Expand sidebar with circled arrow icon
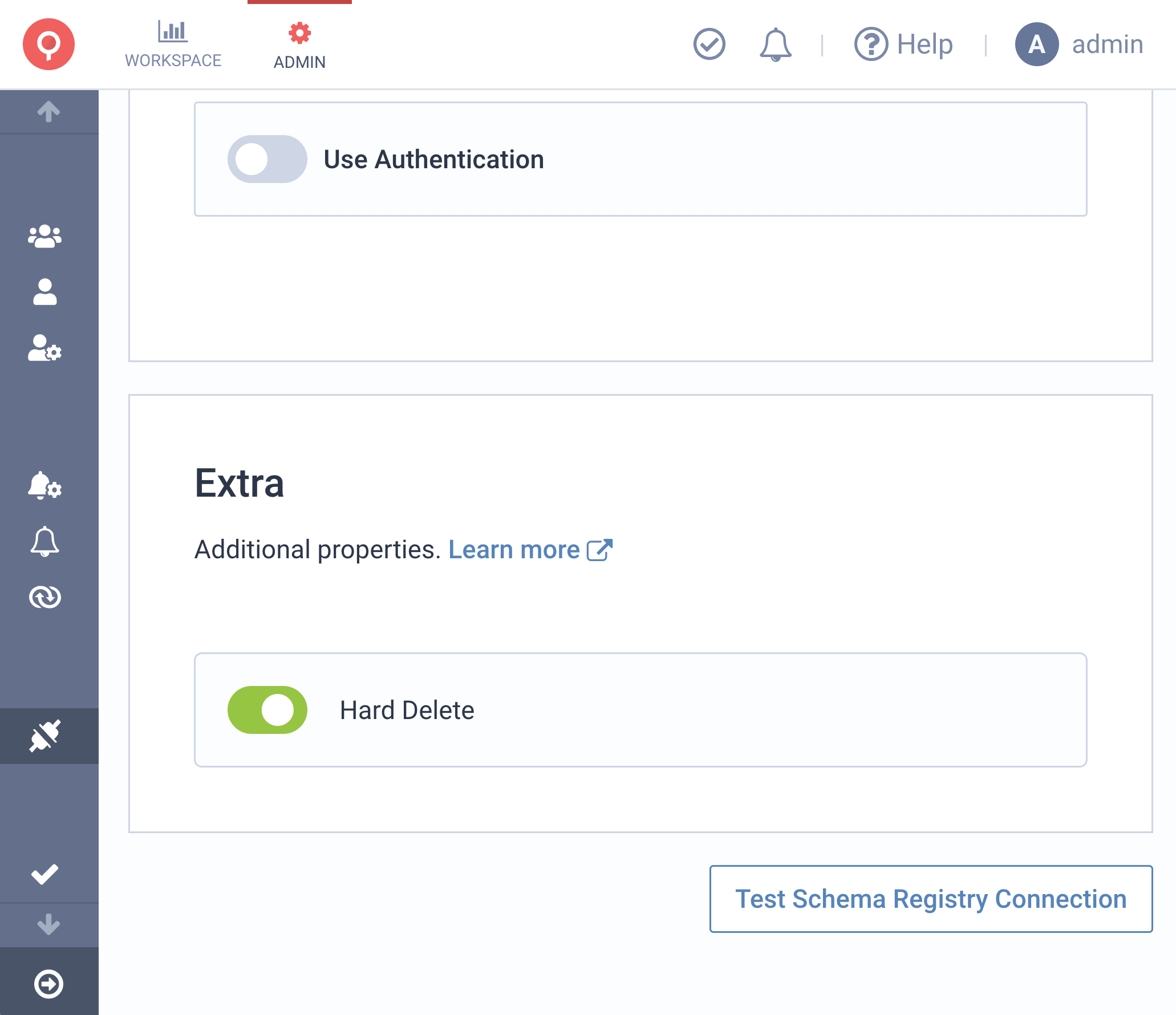The image size is (1176, 1015). pos(48,984)
